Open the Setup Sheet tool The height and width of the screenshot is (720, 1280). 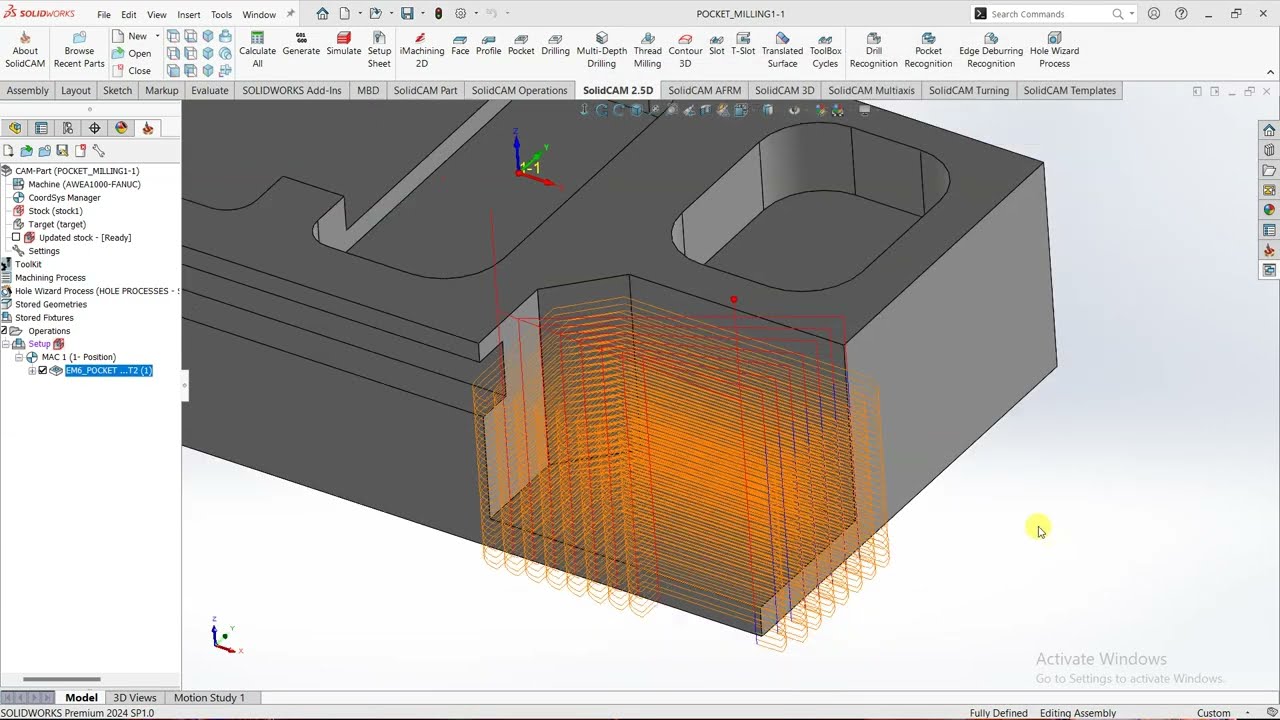(x=379, y=50)
